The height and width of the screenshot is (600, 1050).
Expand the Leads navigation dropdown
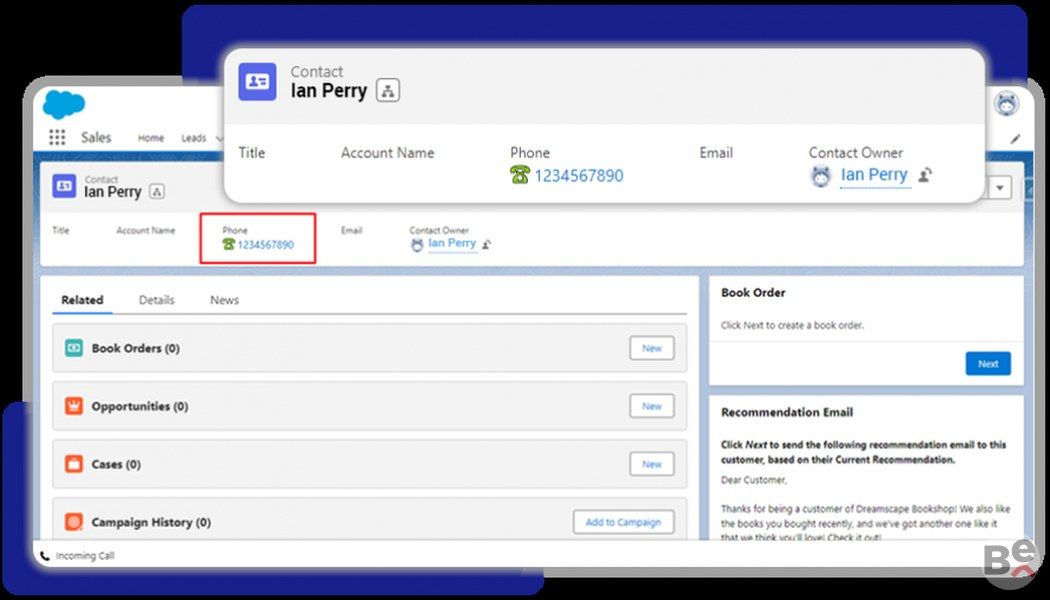[218, 138]
